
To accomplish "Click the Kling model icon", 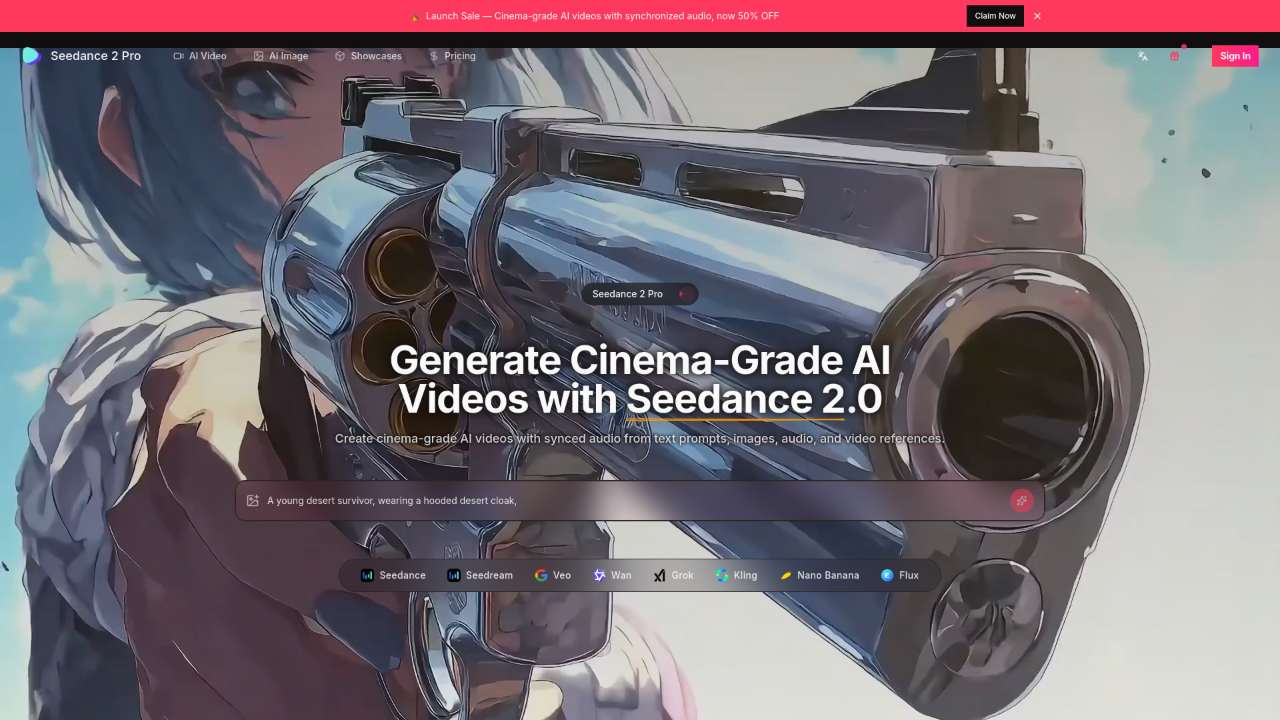I will pyautogui.click(x=722, y=575).
